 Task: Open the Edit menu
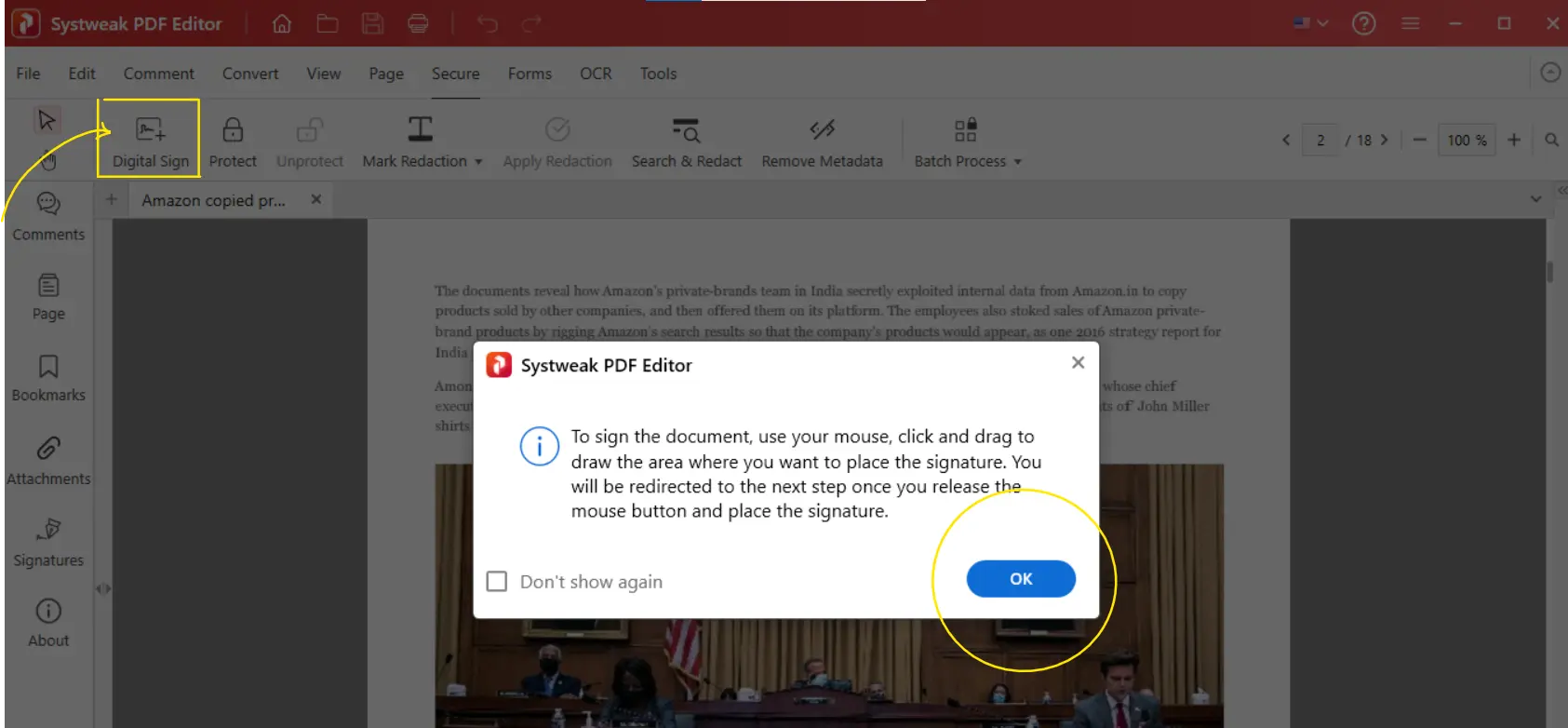(82, 74)
